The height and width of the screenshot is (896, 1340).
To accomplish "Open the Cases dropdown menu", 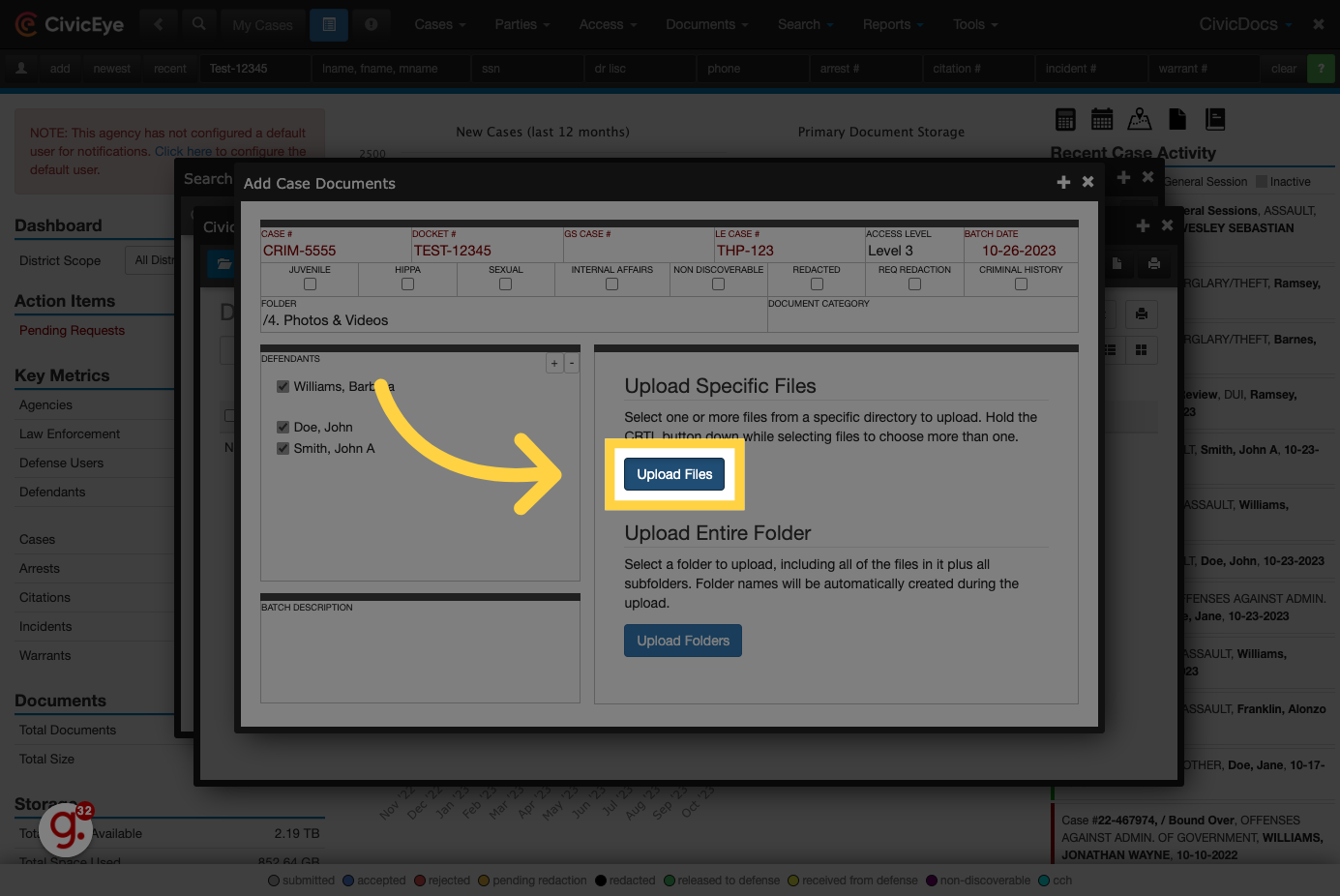I will [439, 24].
